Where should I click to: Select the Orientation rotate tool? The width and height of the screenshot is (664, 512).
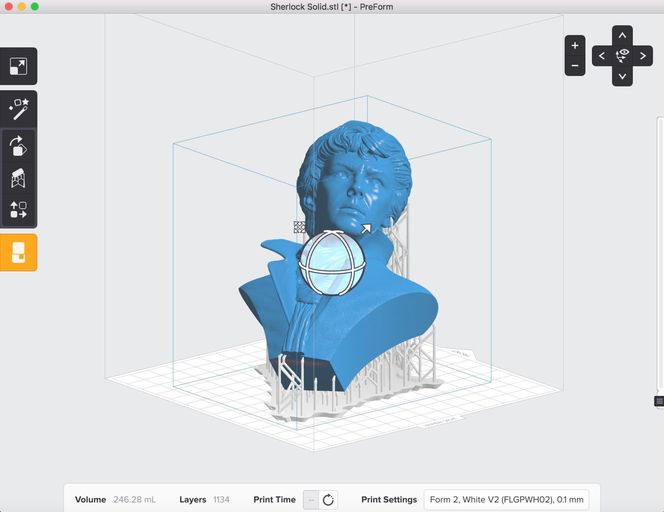18,147
